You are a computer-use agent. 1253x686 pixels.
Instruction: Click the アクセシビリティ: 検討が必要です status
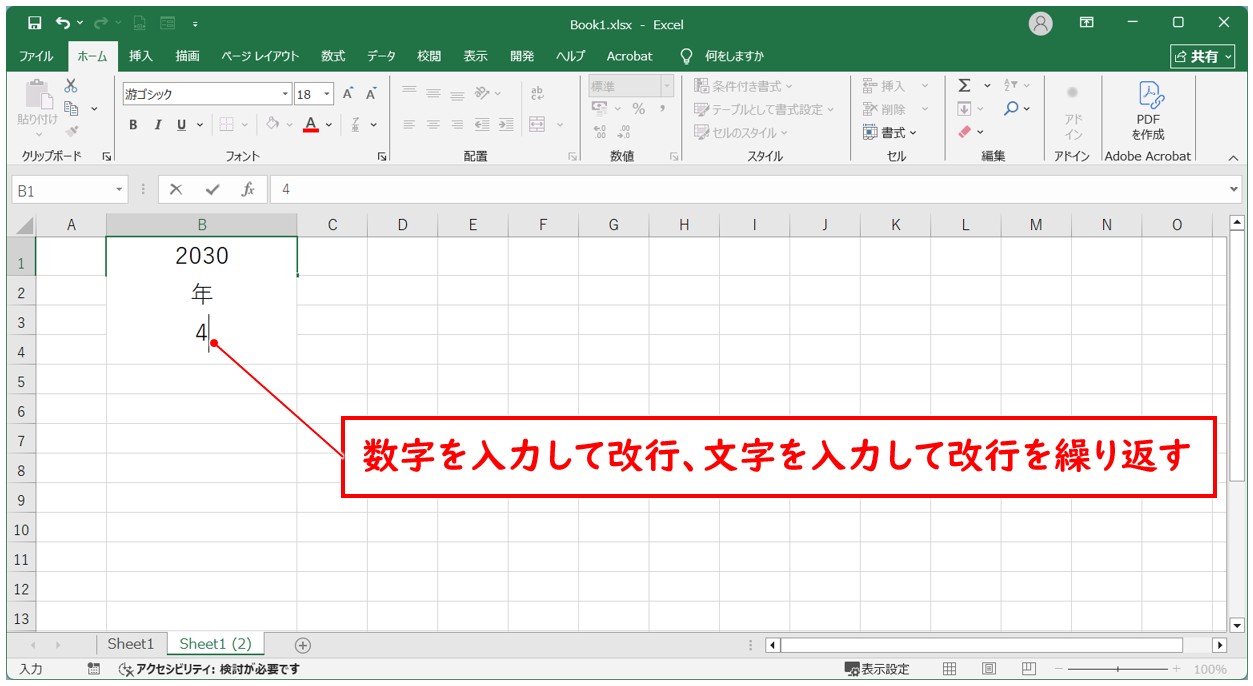pos(209,669)
